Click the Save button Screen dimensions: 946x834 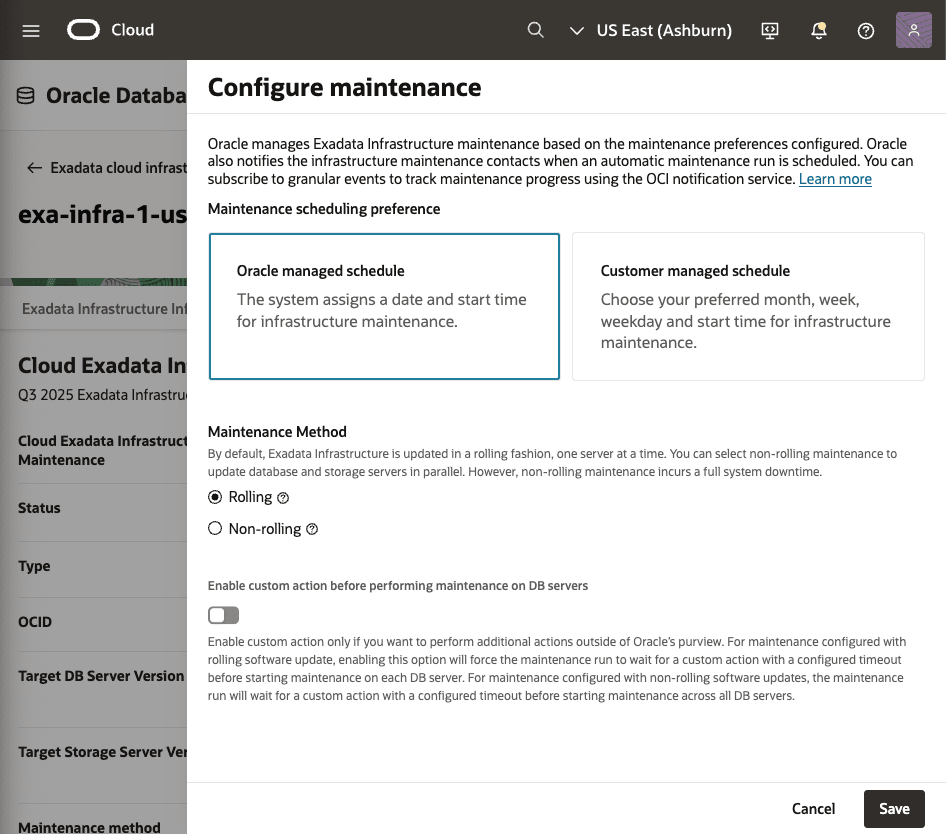tap(893, 808)
